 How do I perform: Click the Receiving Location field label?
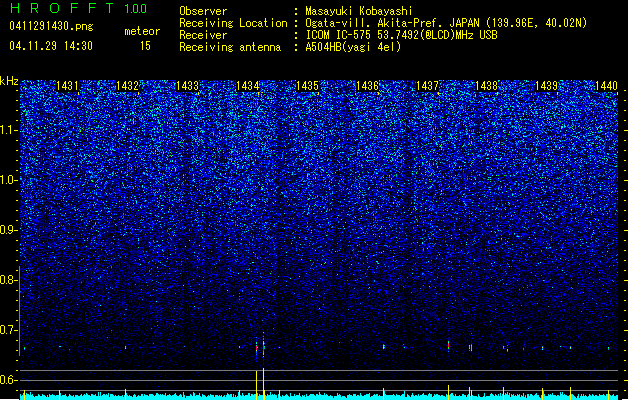pos(233,23)
